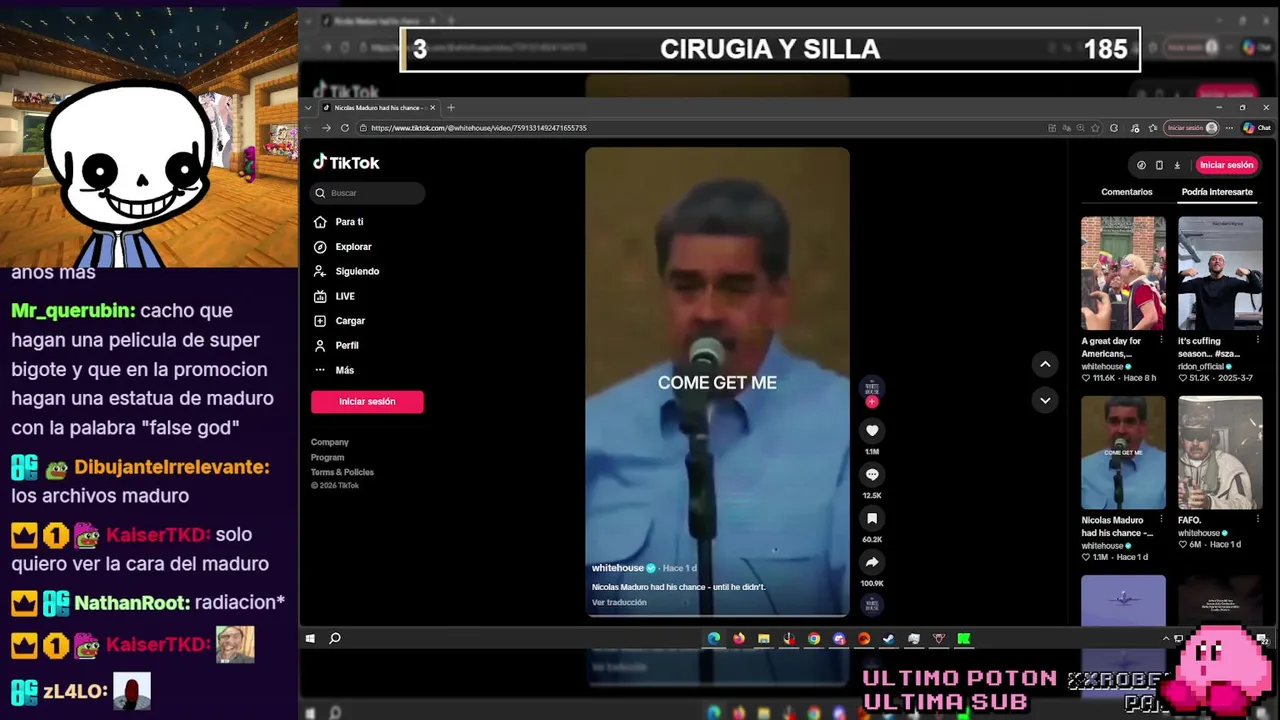Open browser settings ellipsis menu
Screen dimensions: 1280x720
click(x=1230, y=128)
